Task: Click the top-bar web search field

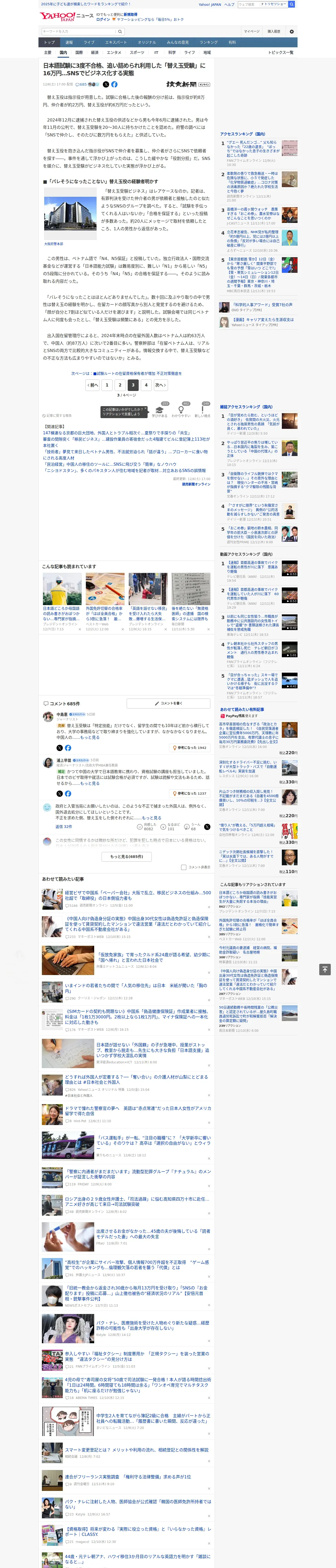Action: [249, 4]
